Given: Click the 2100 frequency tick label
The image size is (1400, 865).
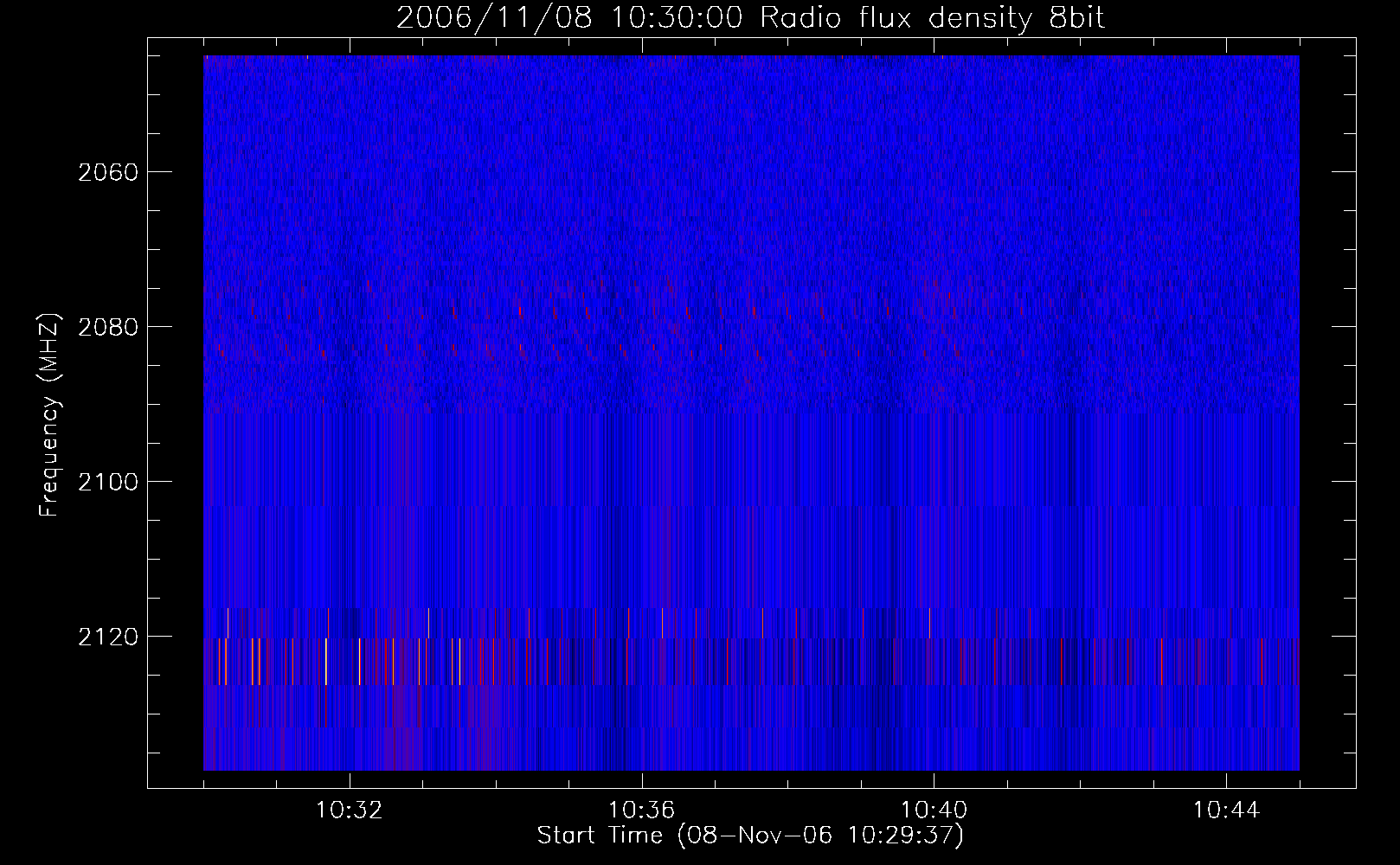Looking at the screenshot, I should [x=108, y=482].
